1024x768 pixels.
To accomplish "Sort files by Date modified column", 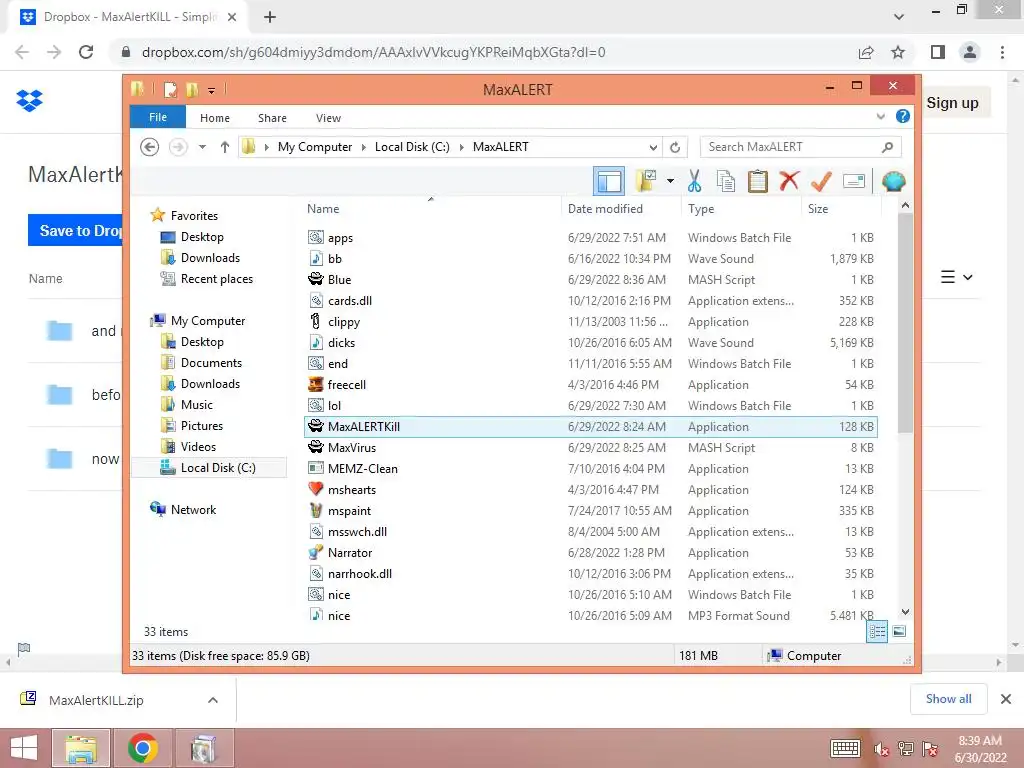I will (605, 209).
